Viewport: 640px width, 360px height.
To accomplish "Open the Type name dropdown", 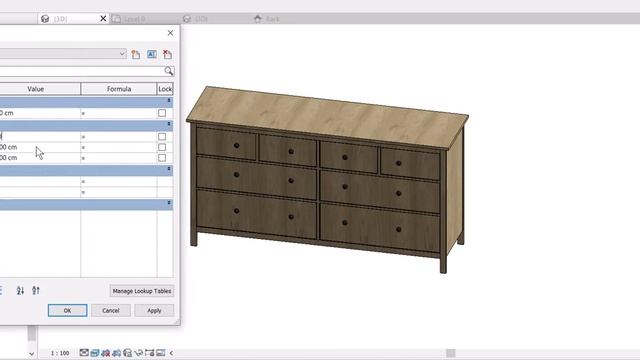I will point(122,54).
